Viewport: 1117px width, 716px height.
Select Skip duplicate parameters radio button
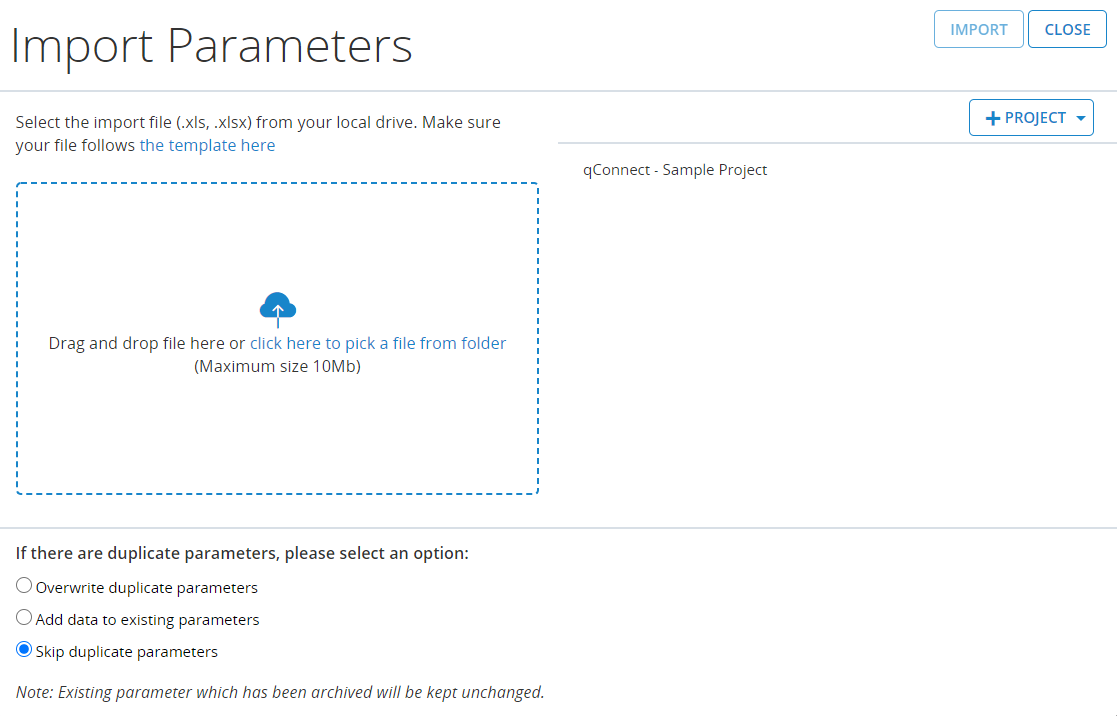(x=24, y=650)
